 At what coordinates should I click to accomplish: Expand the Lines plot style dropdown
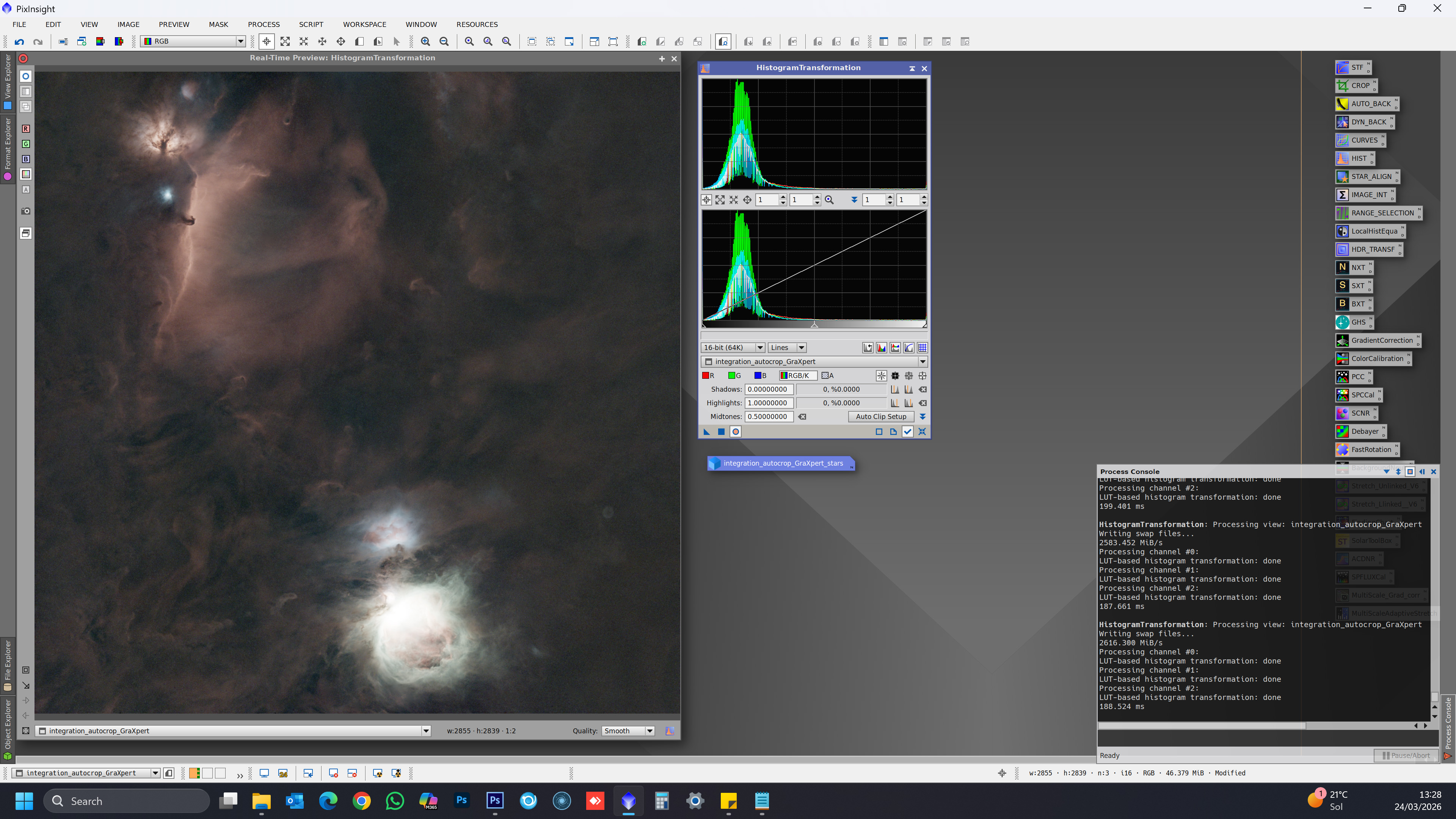[x=788, y=348]
